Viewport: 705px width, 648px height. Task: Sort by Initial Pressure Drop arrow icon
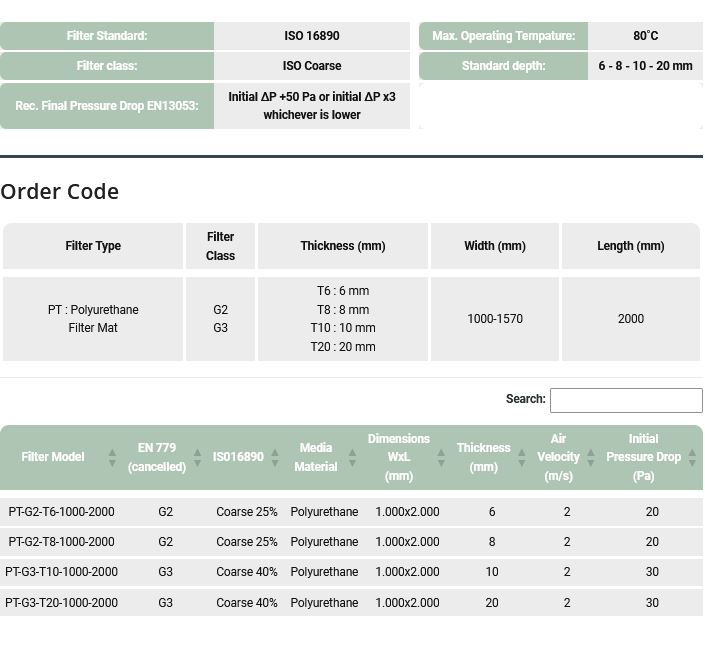(692, 457)
